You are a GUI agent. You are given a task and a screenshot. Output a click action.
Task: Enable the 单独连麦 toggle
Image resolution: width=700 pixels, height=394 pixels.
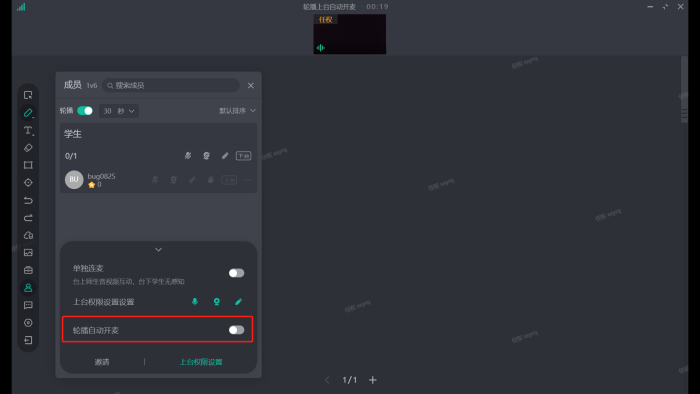(236, 273)
